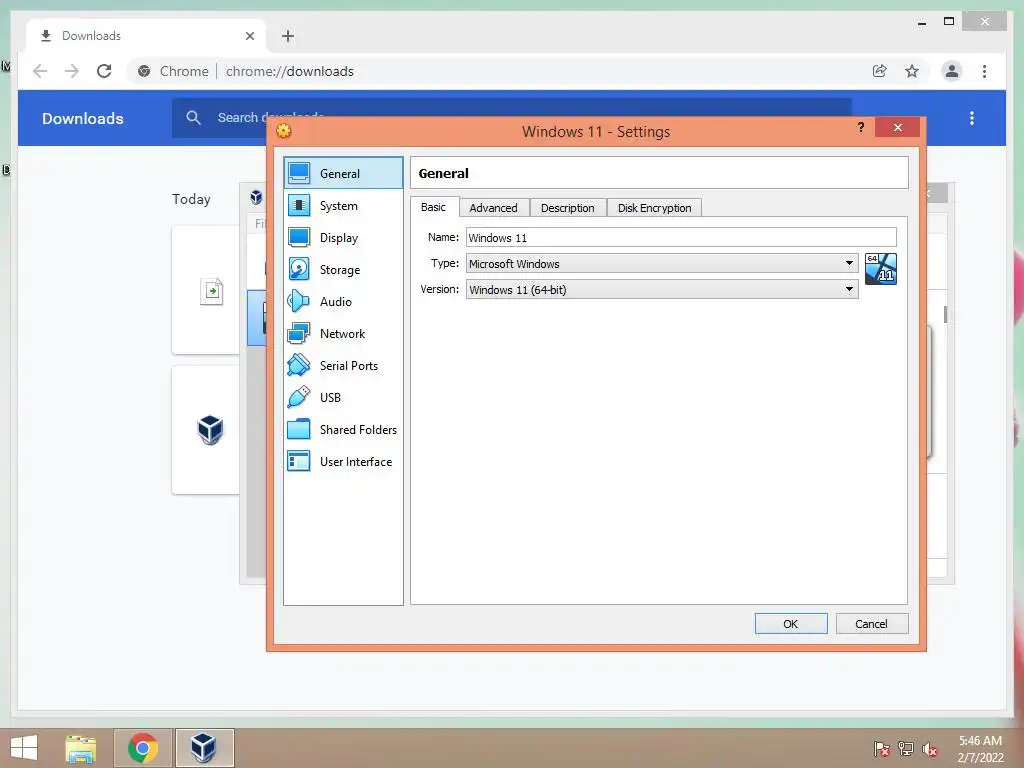1024x768 pixels.
Task: Open the System settings category icon
Action: coord(299,205)
